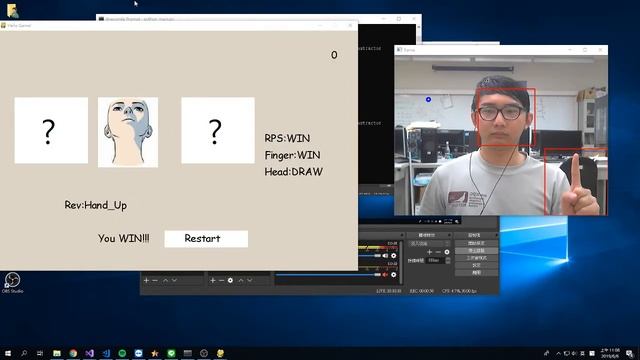Open Chrome from the taskbar
Viewport: 640px width, 360px height.
coord(73,353)
